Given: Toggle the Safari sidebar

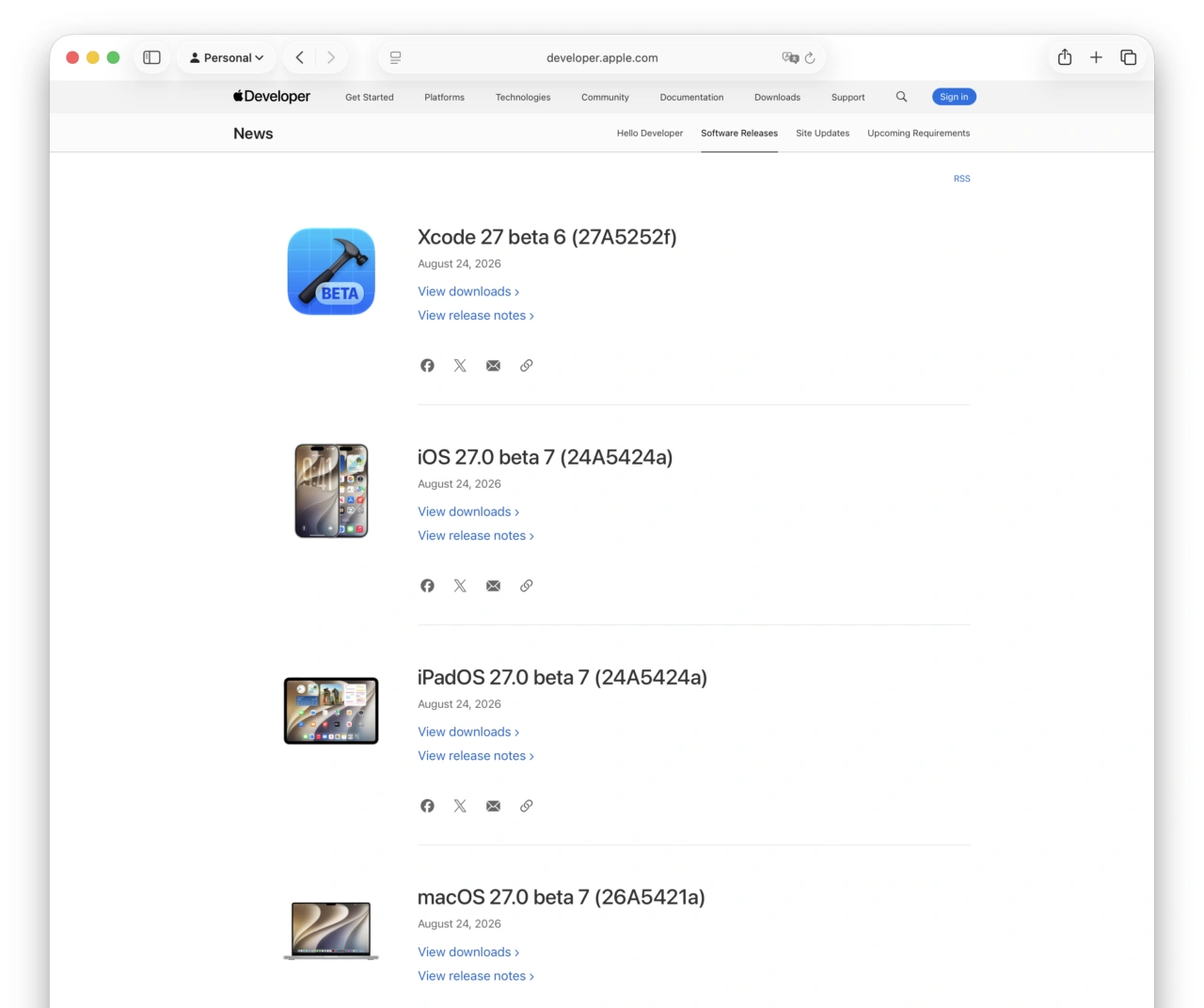Looking at the screenshot, I should (x=151, y=57).
